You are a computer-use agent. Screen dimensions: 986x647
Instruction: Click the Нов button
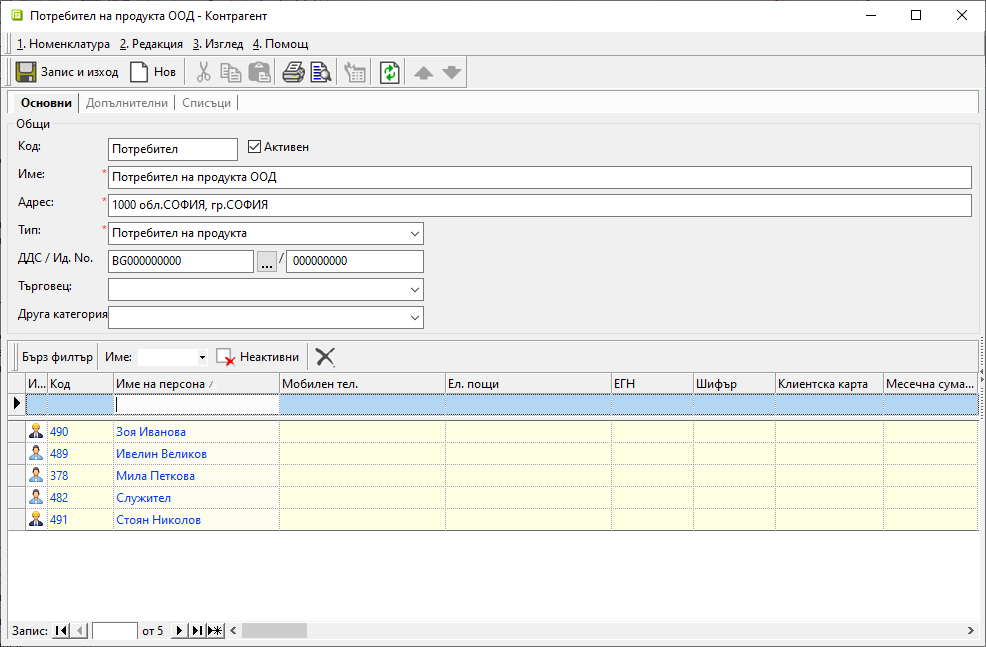click(x=153, y=72)
